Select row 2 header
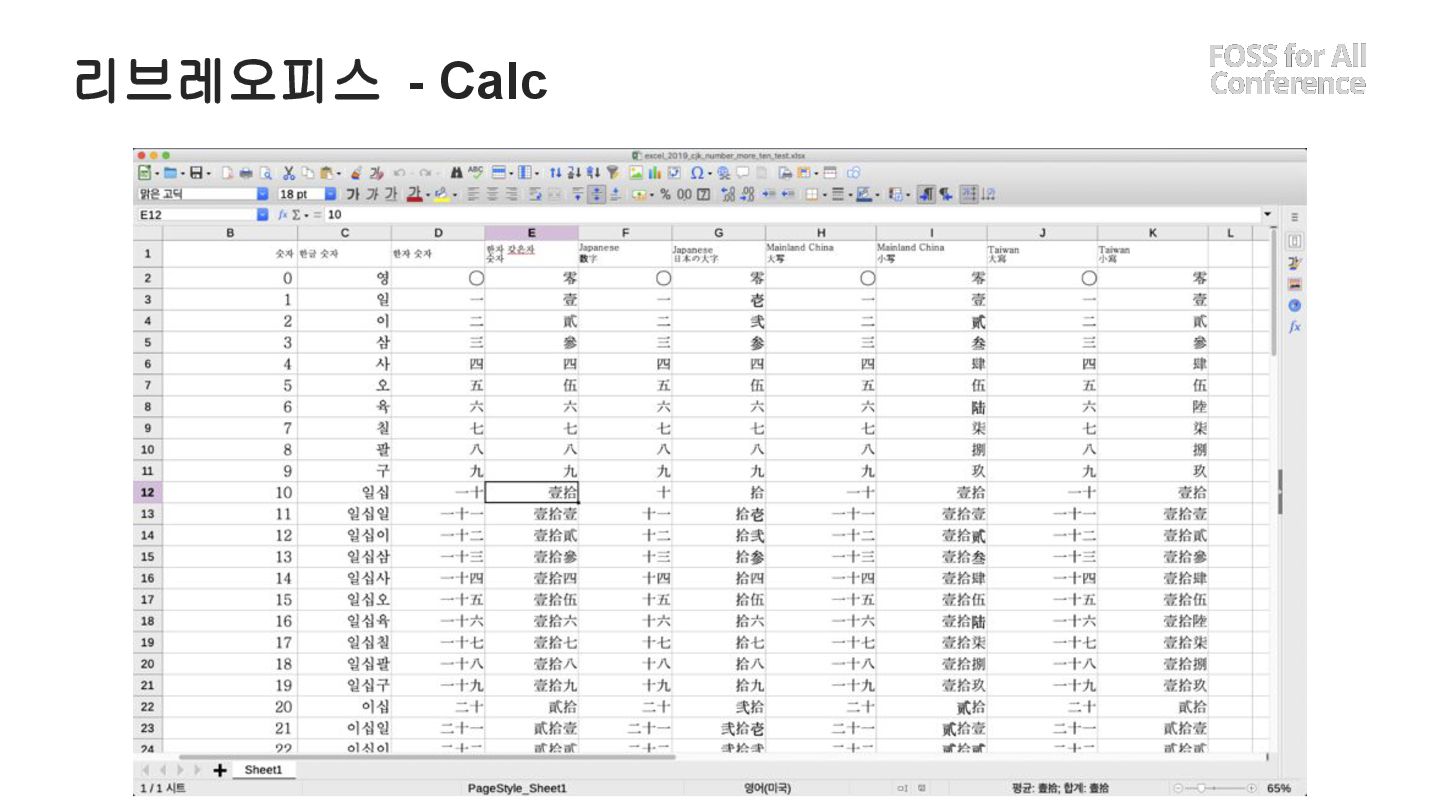Viewport: 1440px width, 810px height. click(x=147, y=278)
